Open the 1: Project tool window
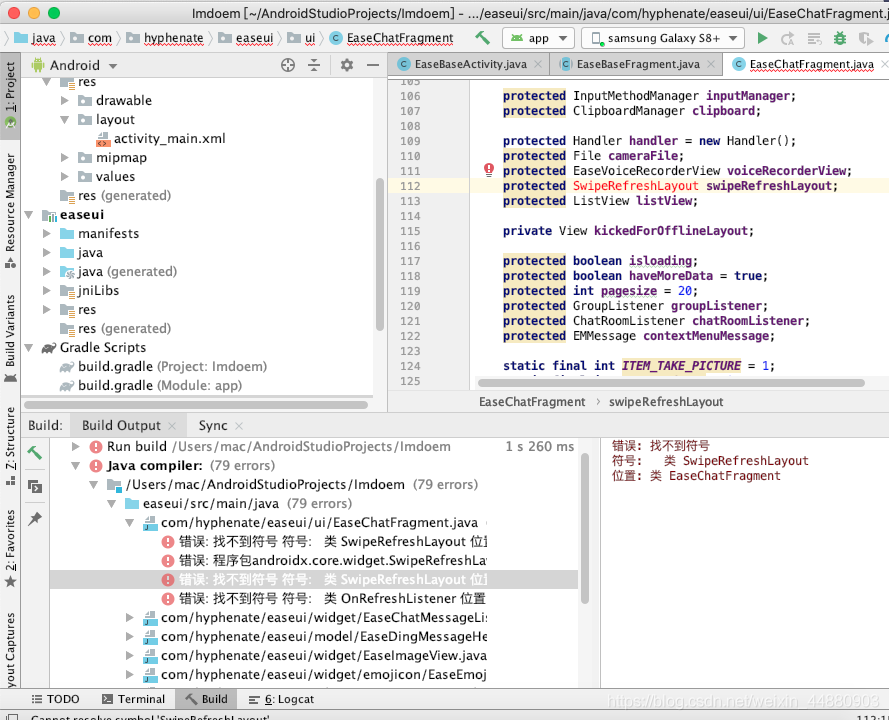This screenshot has width=889, height=720. click(x=10, y=95)
